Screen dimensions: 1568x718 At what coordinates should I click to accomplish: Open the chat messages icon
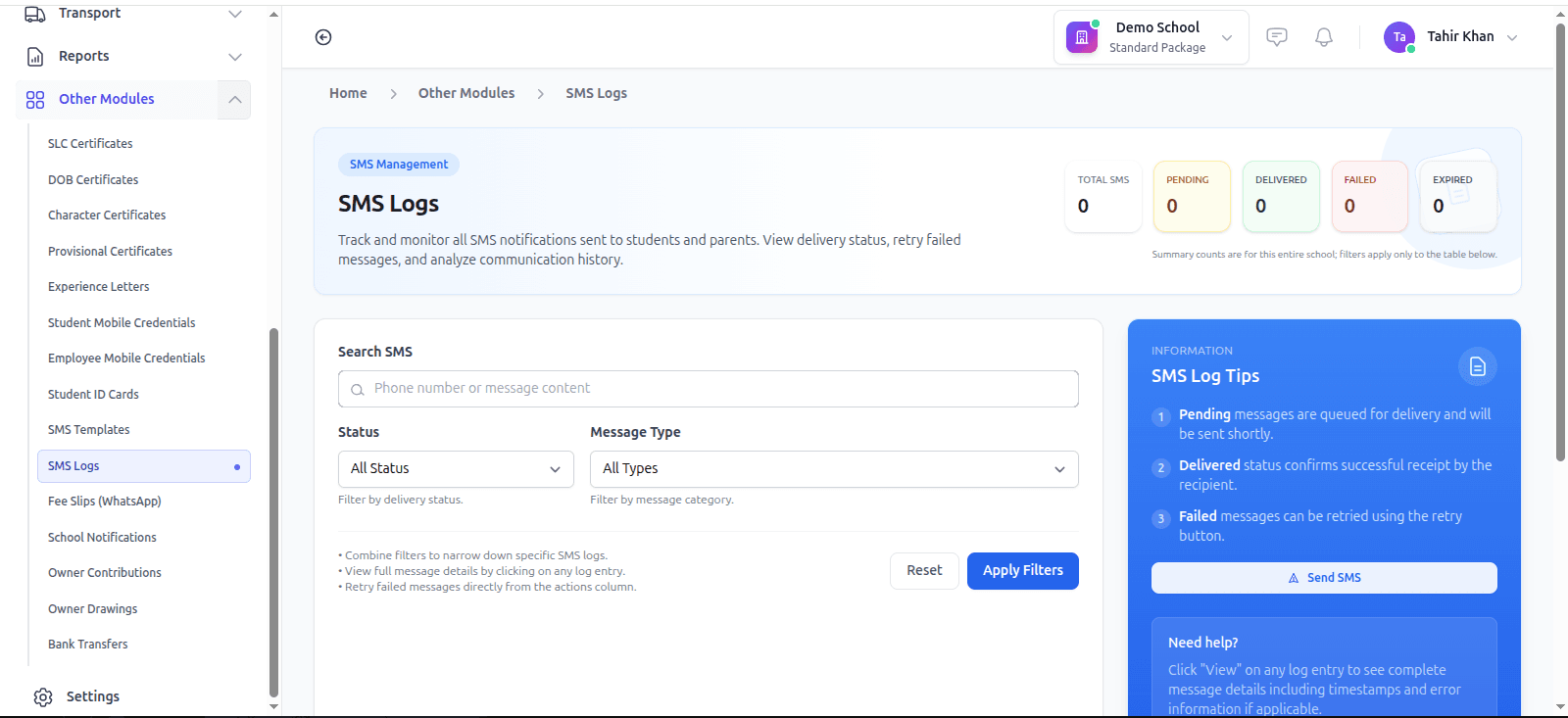1276,37
